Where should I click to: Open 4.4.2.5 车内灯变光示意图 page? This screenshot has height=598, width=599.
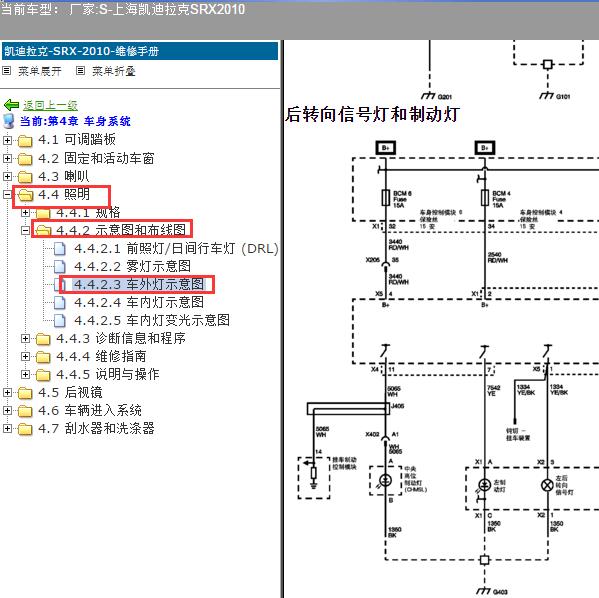coord(152,320)
